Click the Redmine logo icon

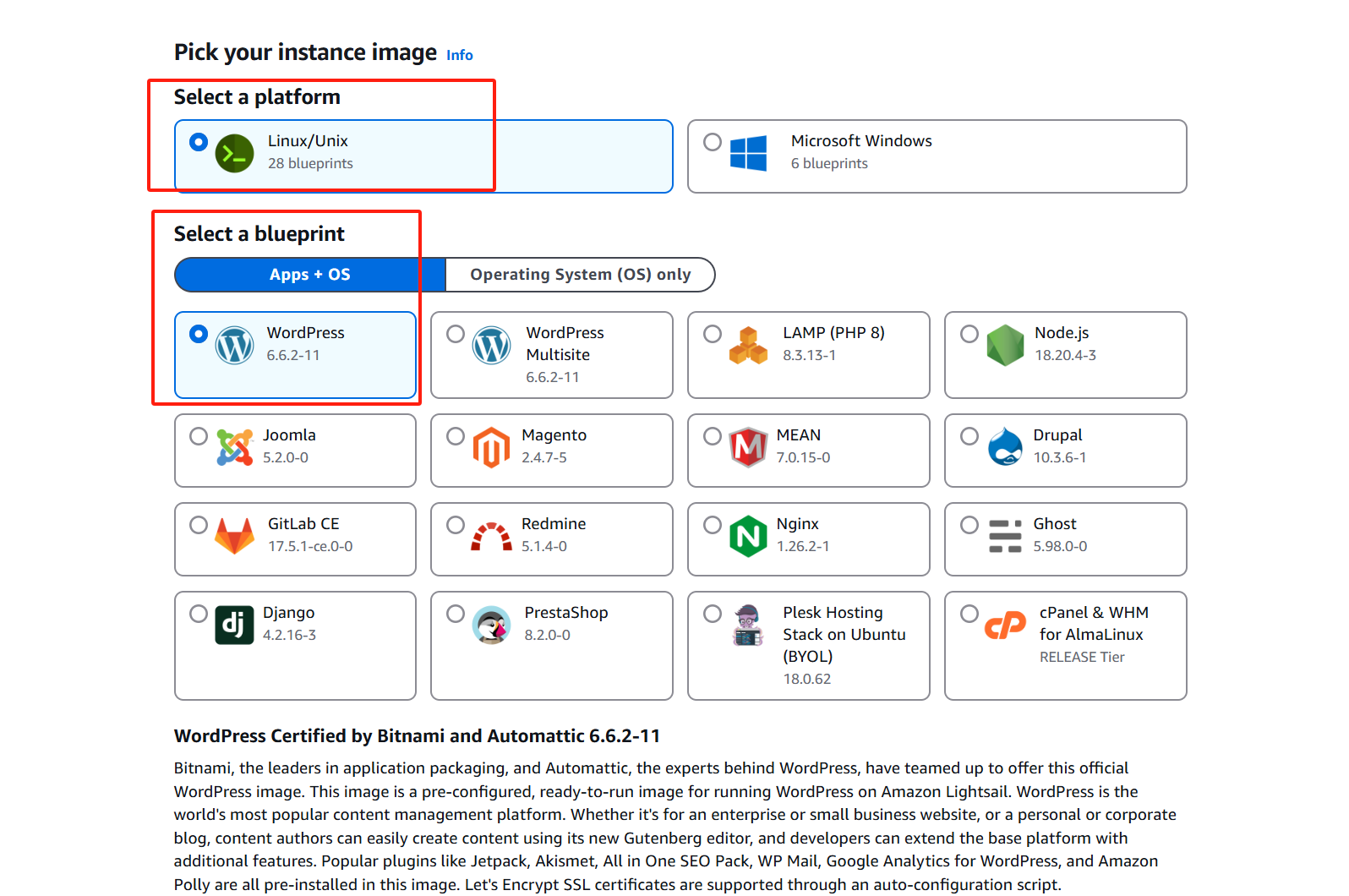point(491,537)
